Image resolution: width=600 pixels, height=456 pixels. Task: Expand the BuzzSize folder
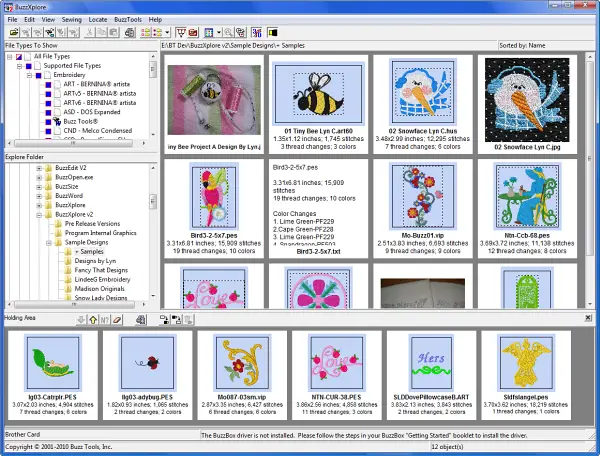pyautogui.click(x=39, y=187)
